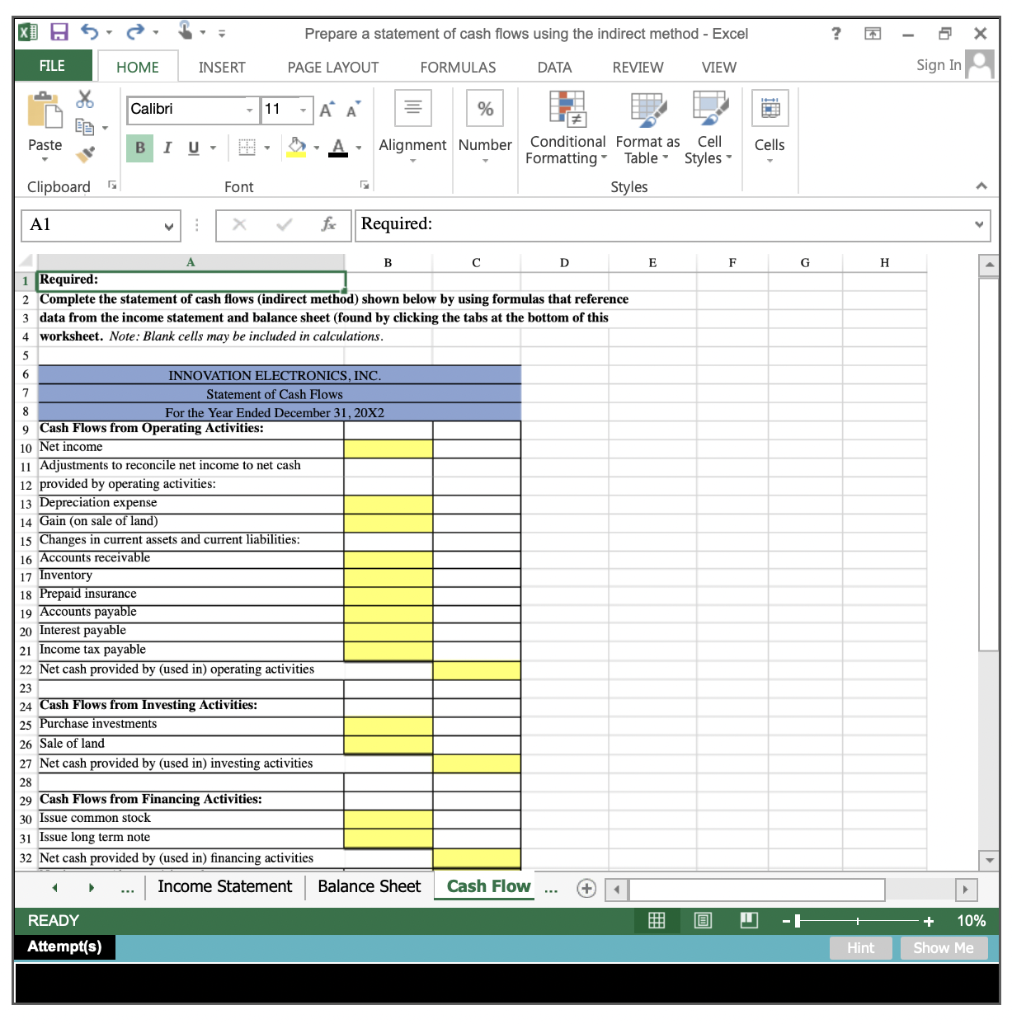Select the REVIEW ribbon tab
The width and height of the screenshot is (1012, 1024).
(x=638, y=67)
